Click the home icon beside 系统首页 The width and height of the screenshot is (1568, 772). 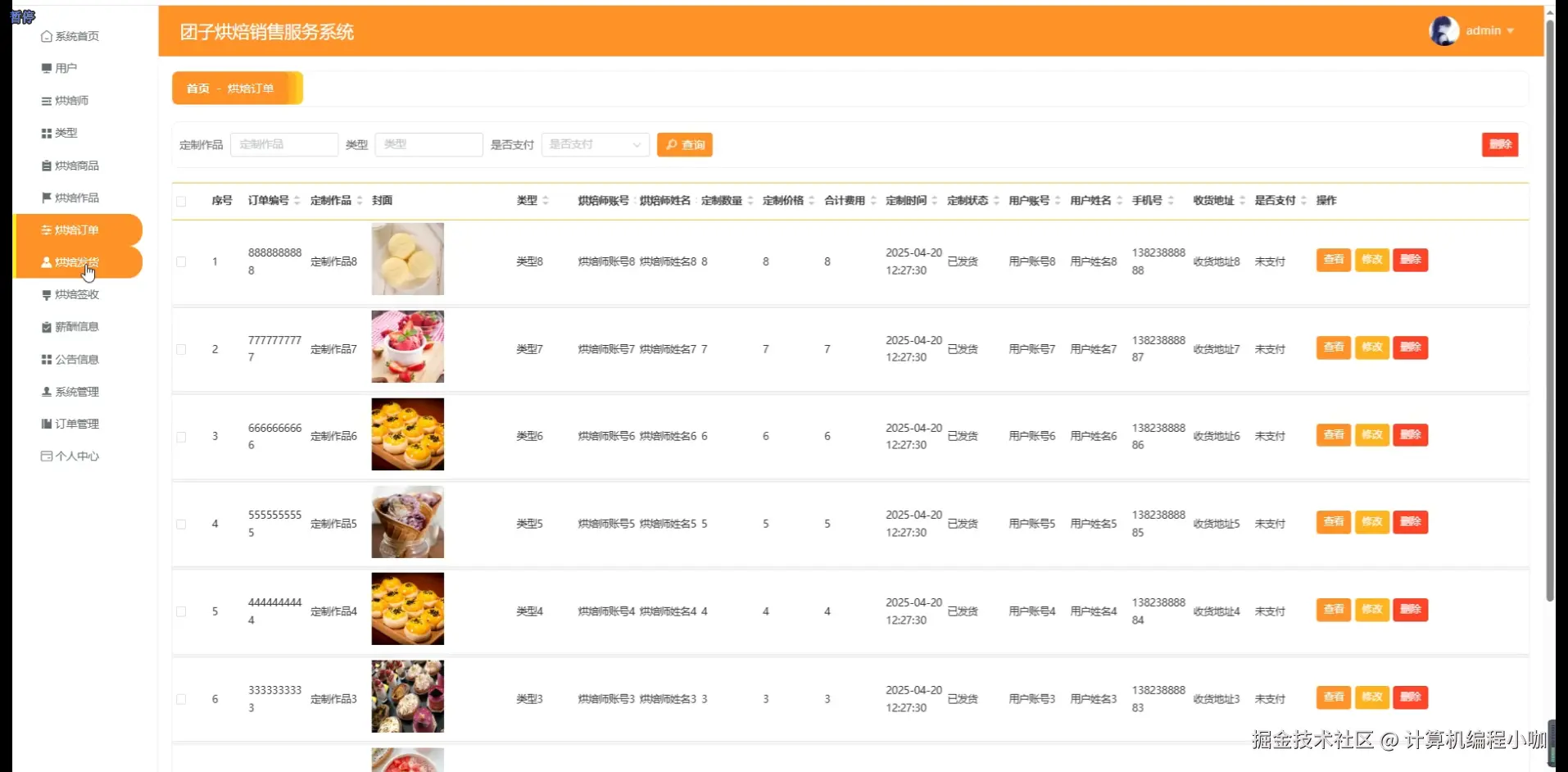(x=47, y=36)
